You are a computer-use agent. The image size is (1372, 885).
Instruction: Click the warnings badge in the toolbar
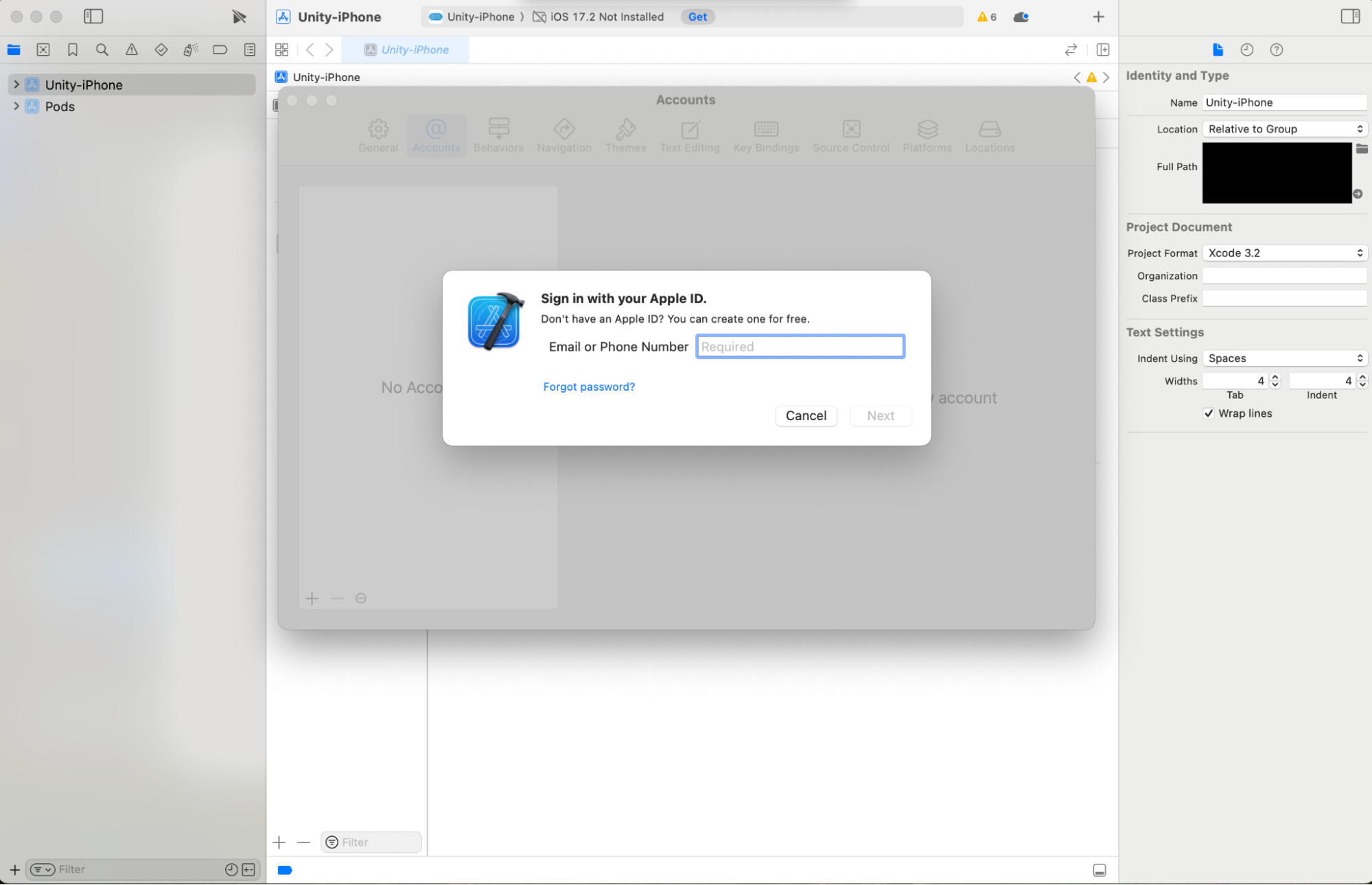(x=986, y=16)
